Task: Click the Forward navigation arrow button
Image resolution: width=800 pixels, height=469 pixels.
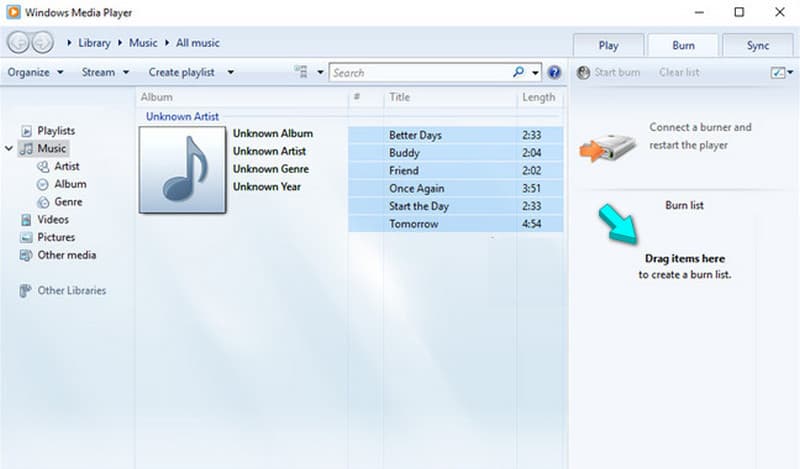Action: 42,42
